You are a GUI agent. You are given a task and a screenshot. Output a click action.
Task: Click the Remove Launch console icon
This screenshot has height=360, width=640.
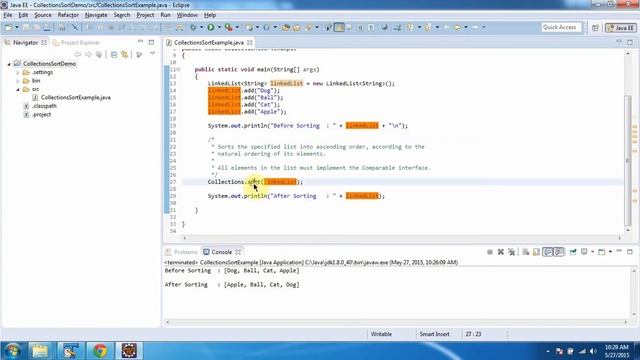501,252
